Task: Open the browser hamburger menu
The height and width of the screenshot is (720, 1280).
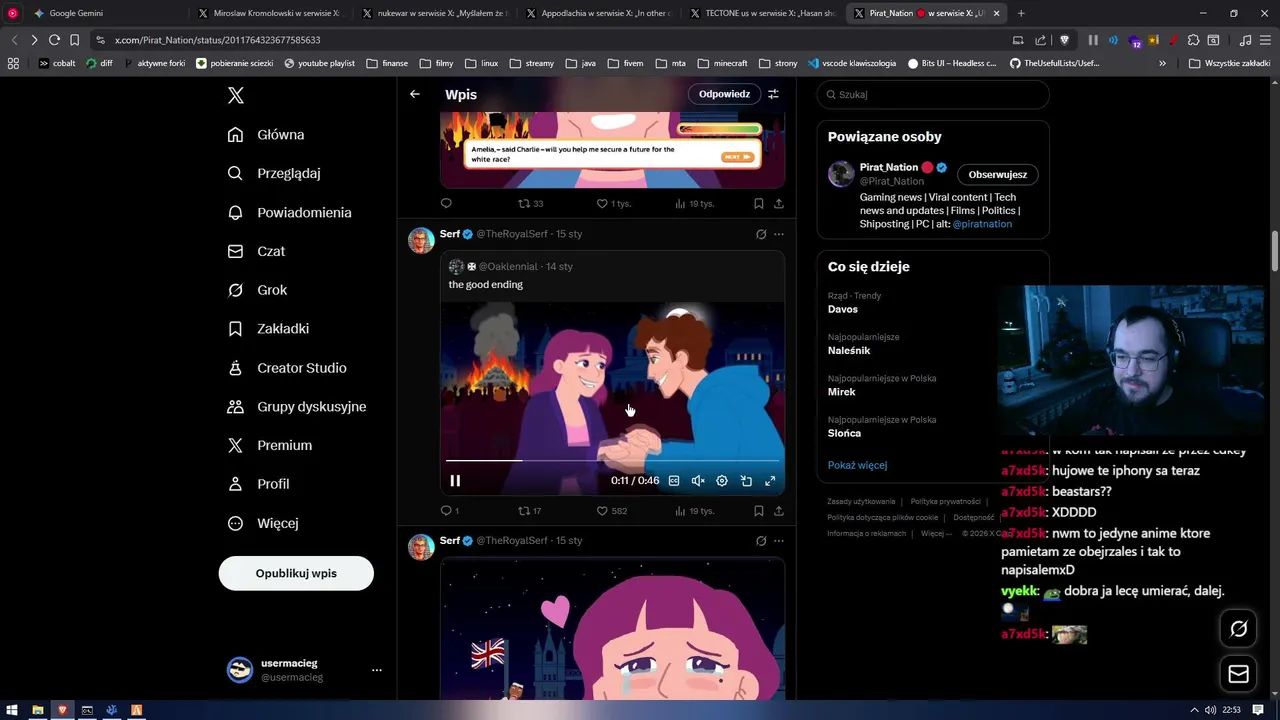Action: click(1265, 40)
